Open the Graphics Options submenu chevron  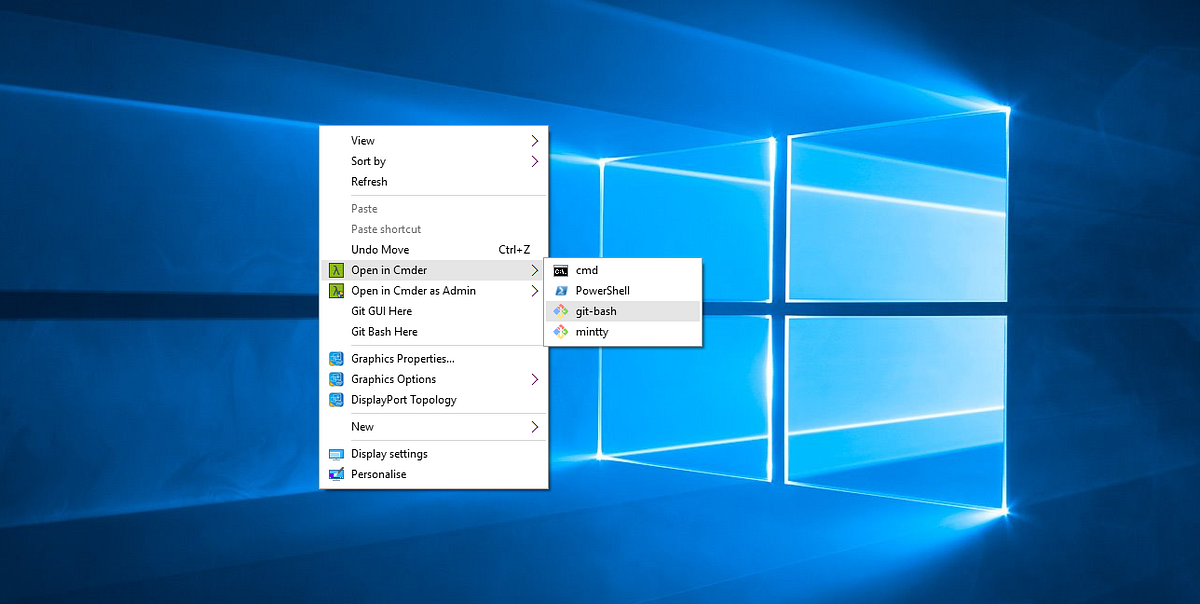[536, 378]
